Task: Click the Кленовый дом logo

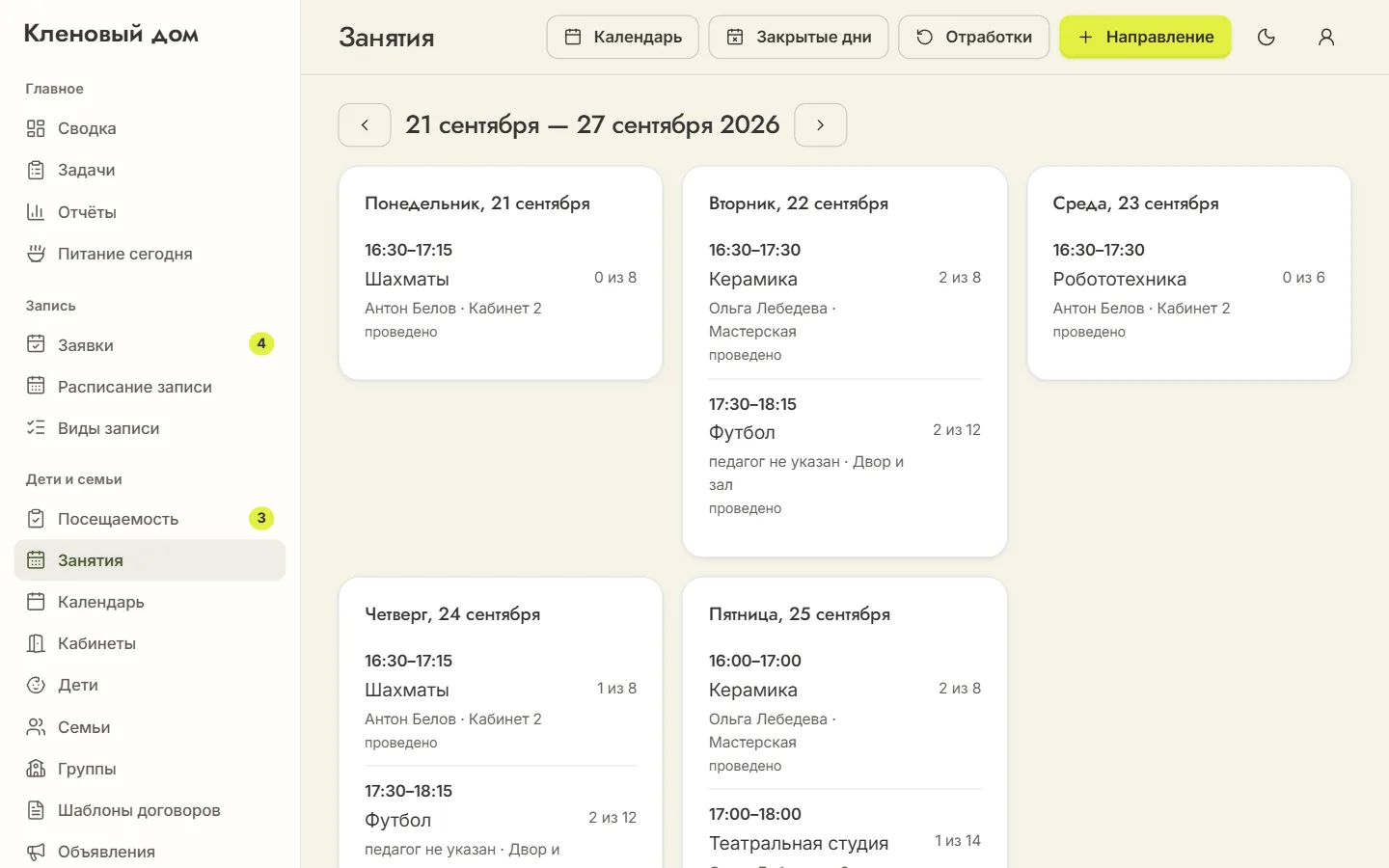Action: [x=111, y=35]
